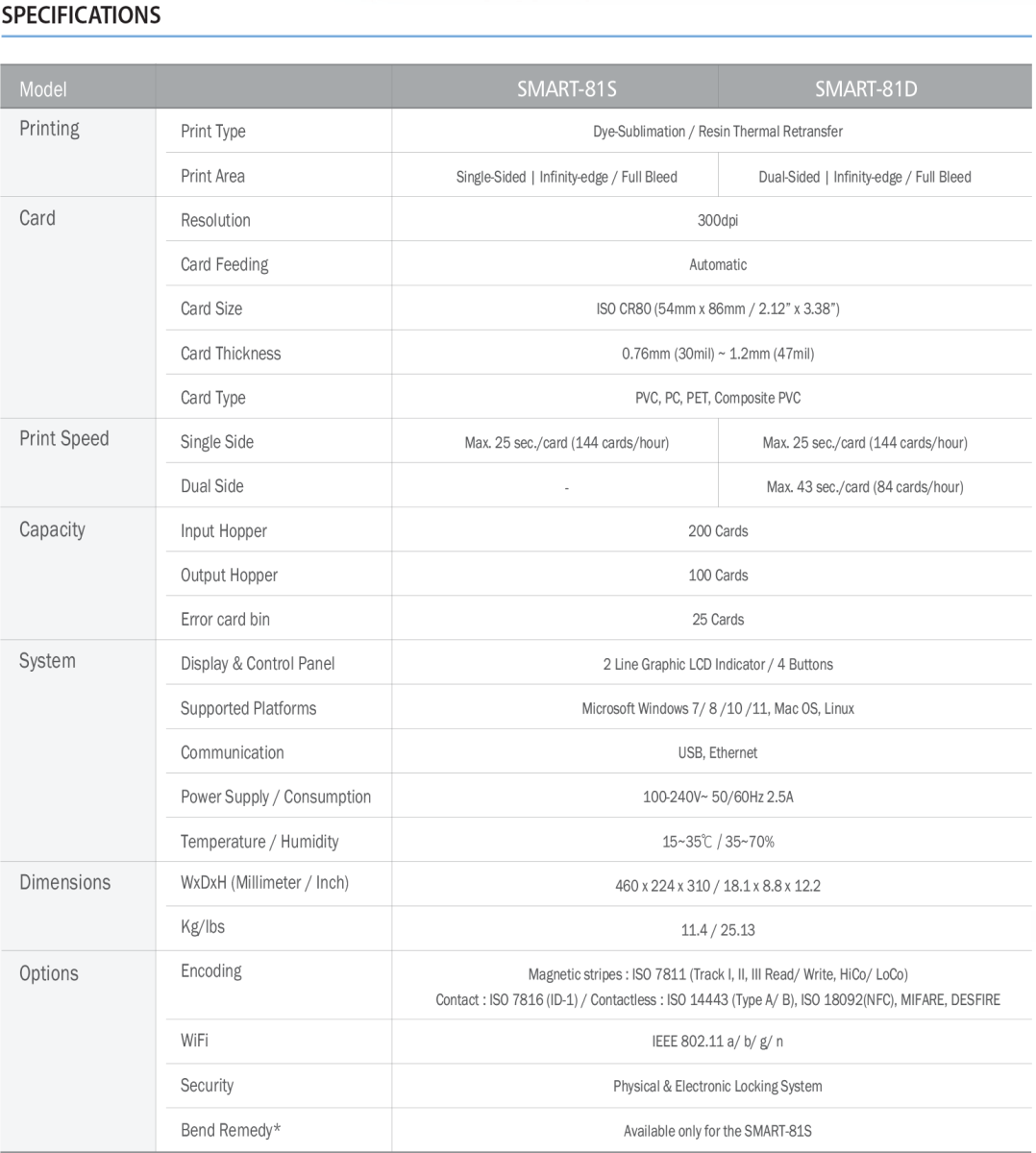
Task: Select the "Model" header cell
Action: coord(43,89)
